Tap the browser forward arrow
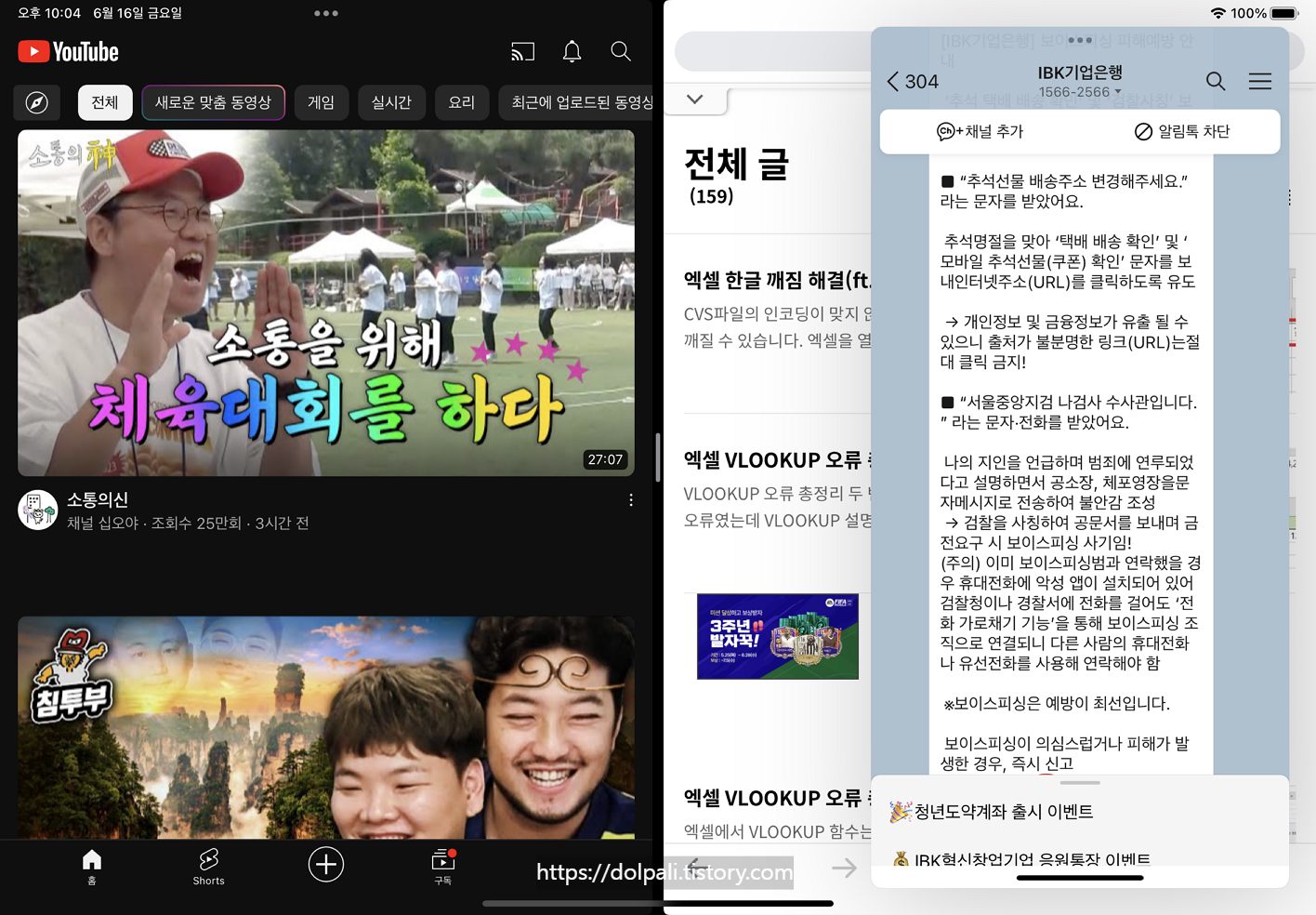The height and width of the screenshot is (915, 1316). (x=844, y=869)
